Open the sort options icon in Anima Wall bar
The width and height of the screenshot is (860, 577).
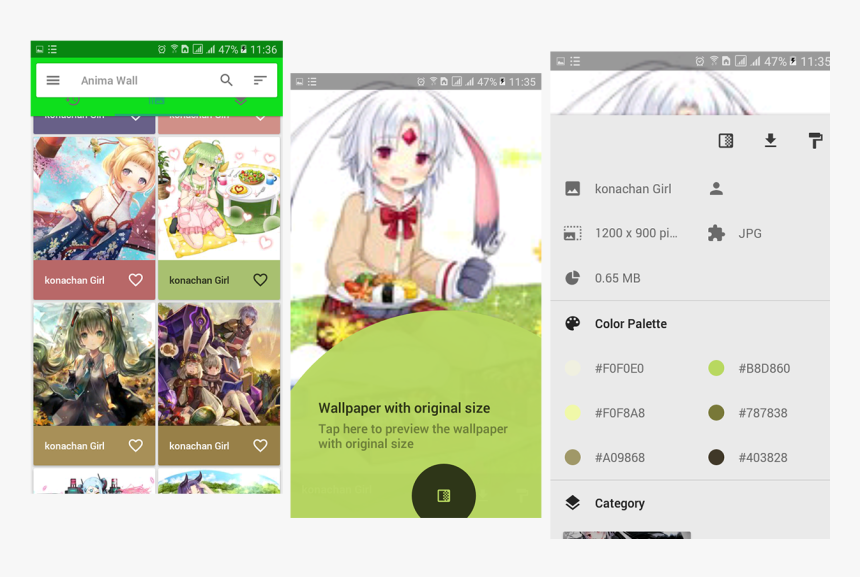[x=260, y=81]
